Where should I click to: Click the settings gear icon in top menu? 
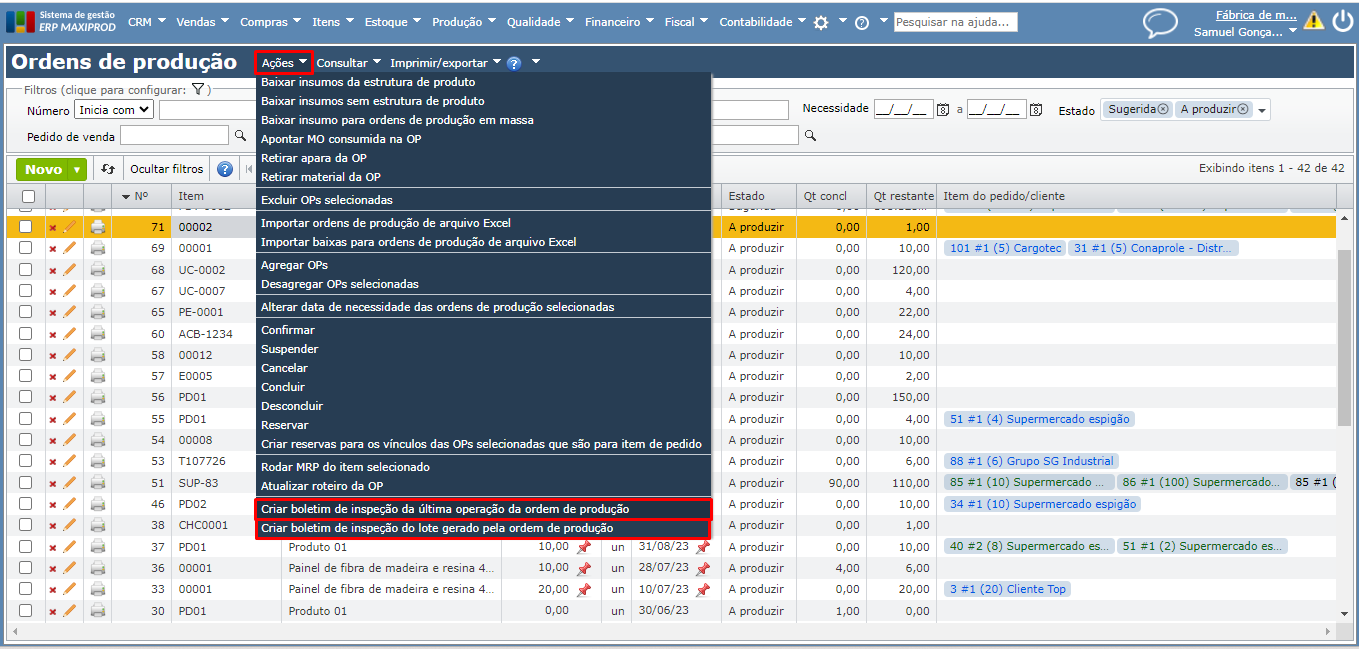pyautogui.click(x=821, y=22)
